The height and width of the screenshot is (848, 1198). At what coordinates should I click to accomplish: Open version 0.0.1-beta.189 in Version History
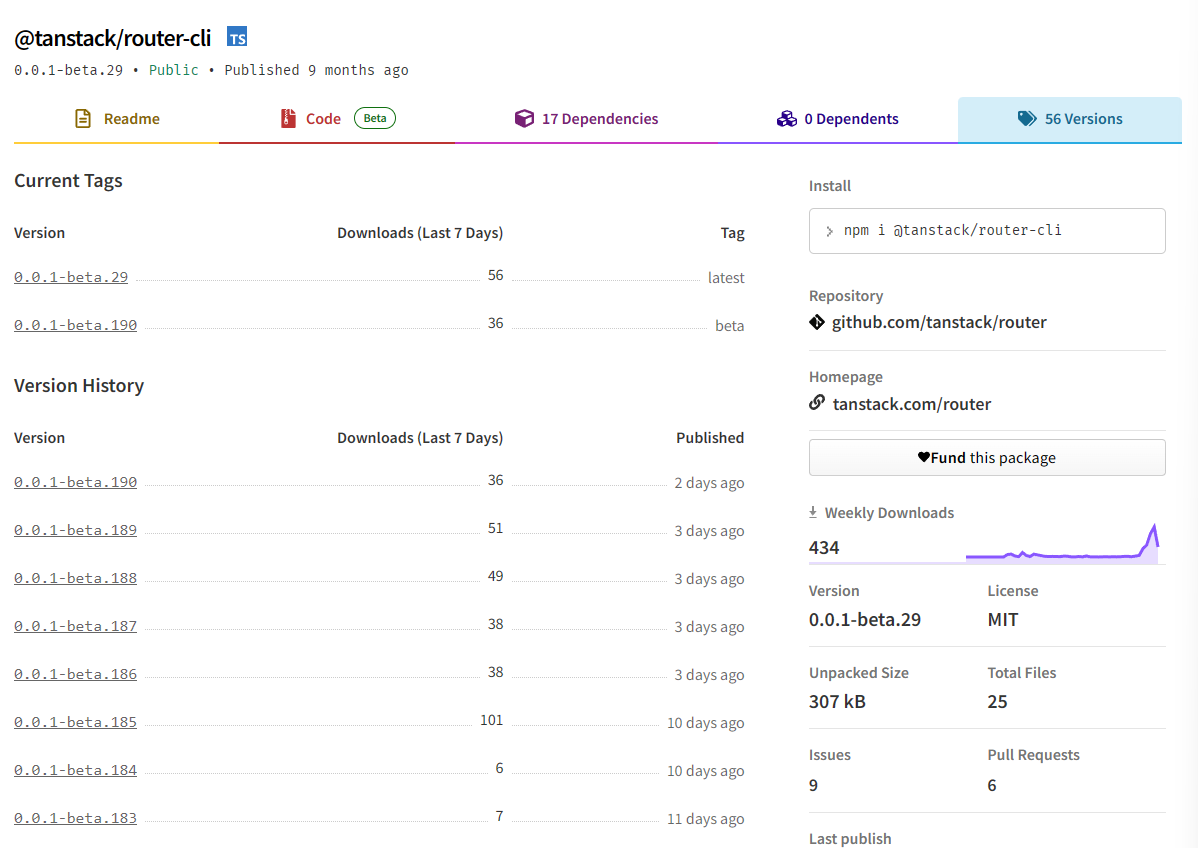click(x=75, y=530)
